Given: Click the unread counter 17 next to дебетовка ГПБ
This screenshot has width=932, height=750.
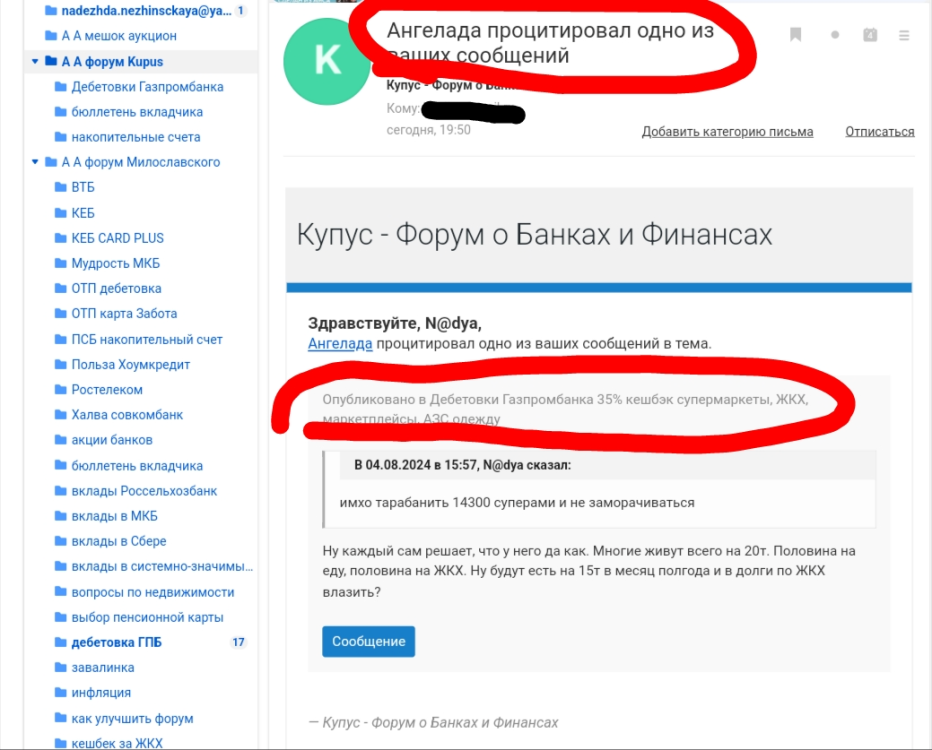Looking at the screenshot, I should (237, 642).
